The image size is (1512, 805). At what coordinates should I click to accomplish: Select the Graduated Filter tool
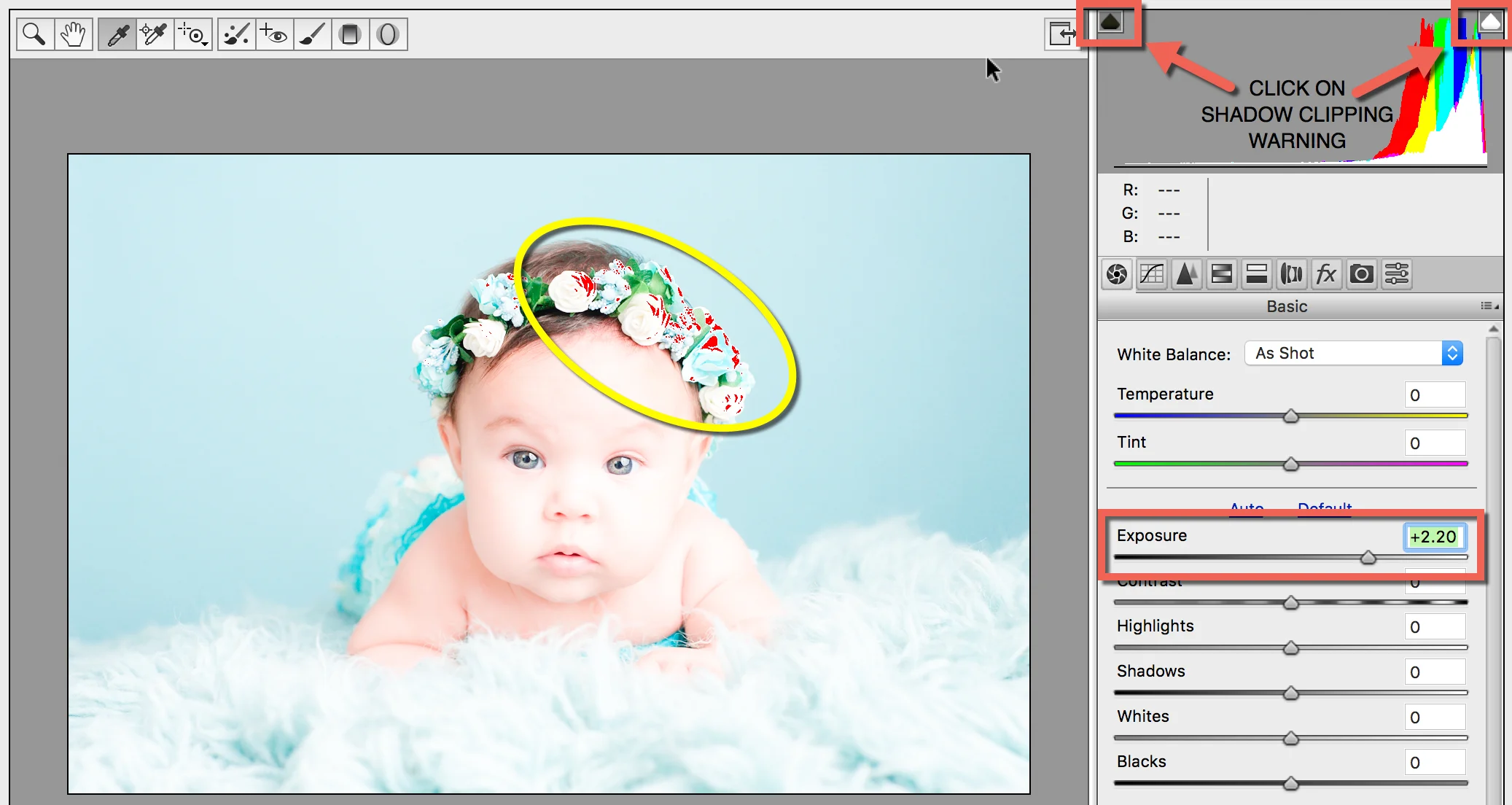351,34
